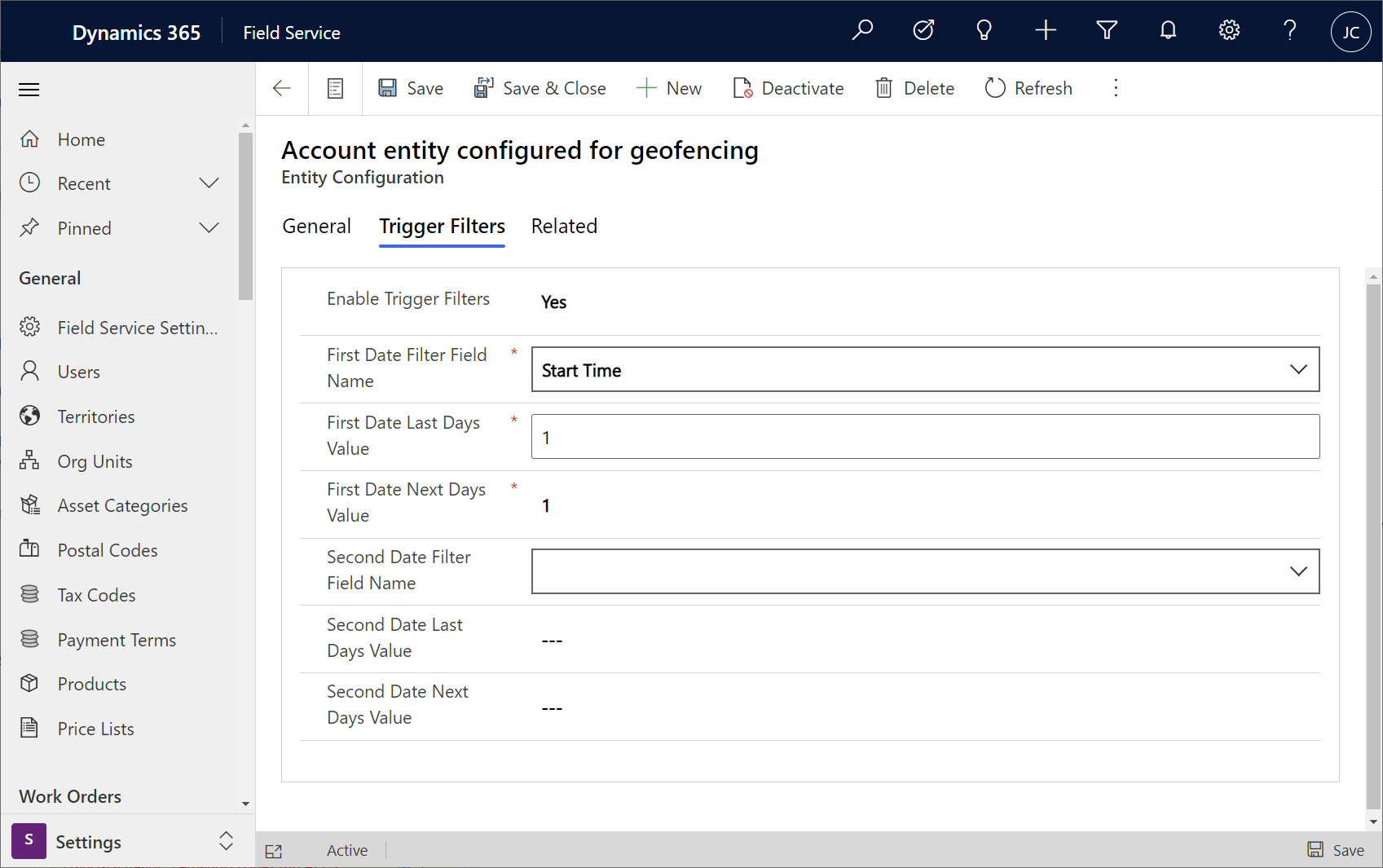Open the settings gear in top bar

[x=1229, y=31]
